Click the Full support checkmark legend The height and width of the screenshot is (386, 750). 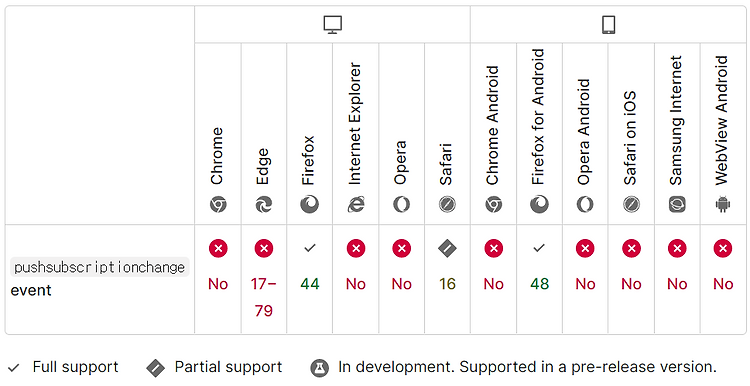pyautogui.click(x=63, y=367)
